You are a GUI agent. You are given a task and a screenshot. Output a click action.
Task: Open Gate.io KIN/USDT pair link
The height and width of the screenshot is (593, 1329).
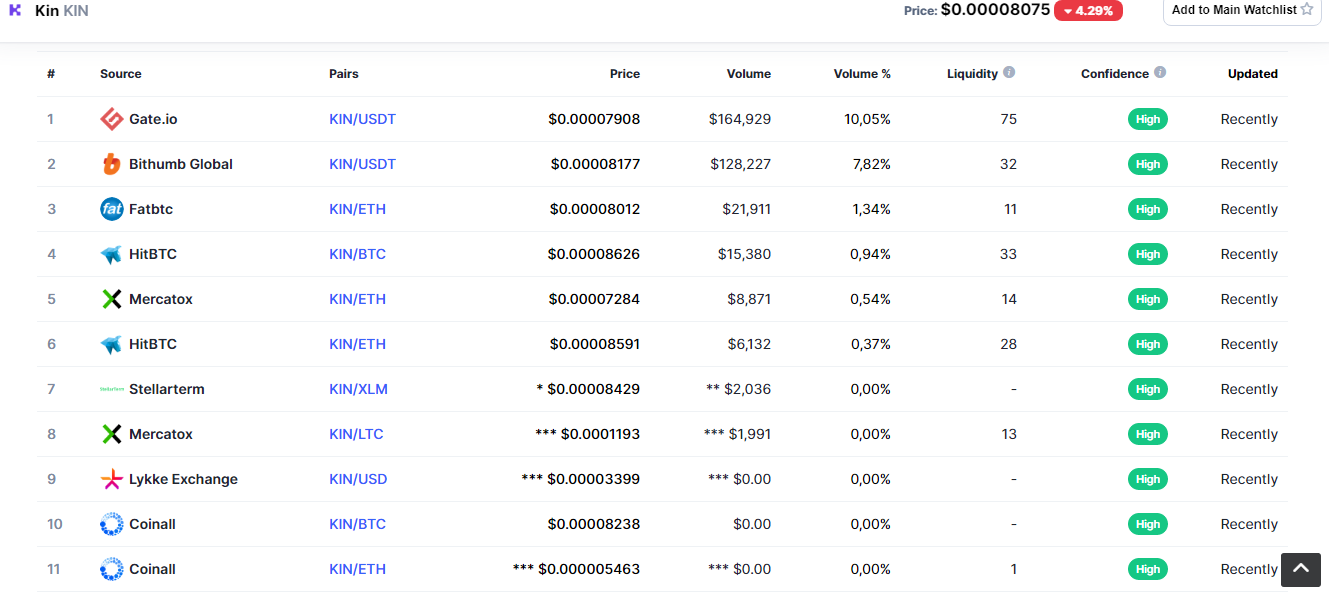(x=363, y=119)
